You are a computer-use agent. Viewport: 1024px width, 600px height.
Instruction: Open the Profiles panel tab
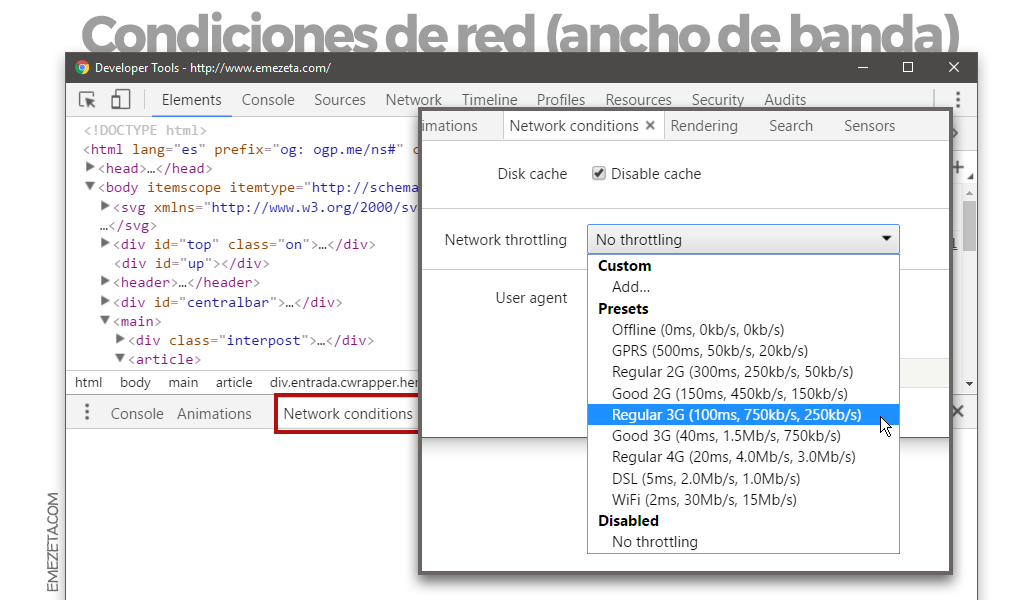[561, 100]
